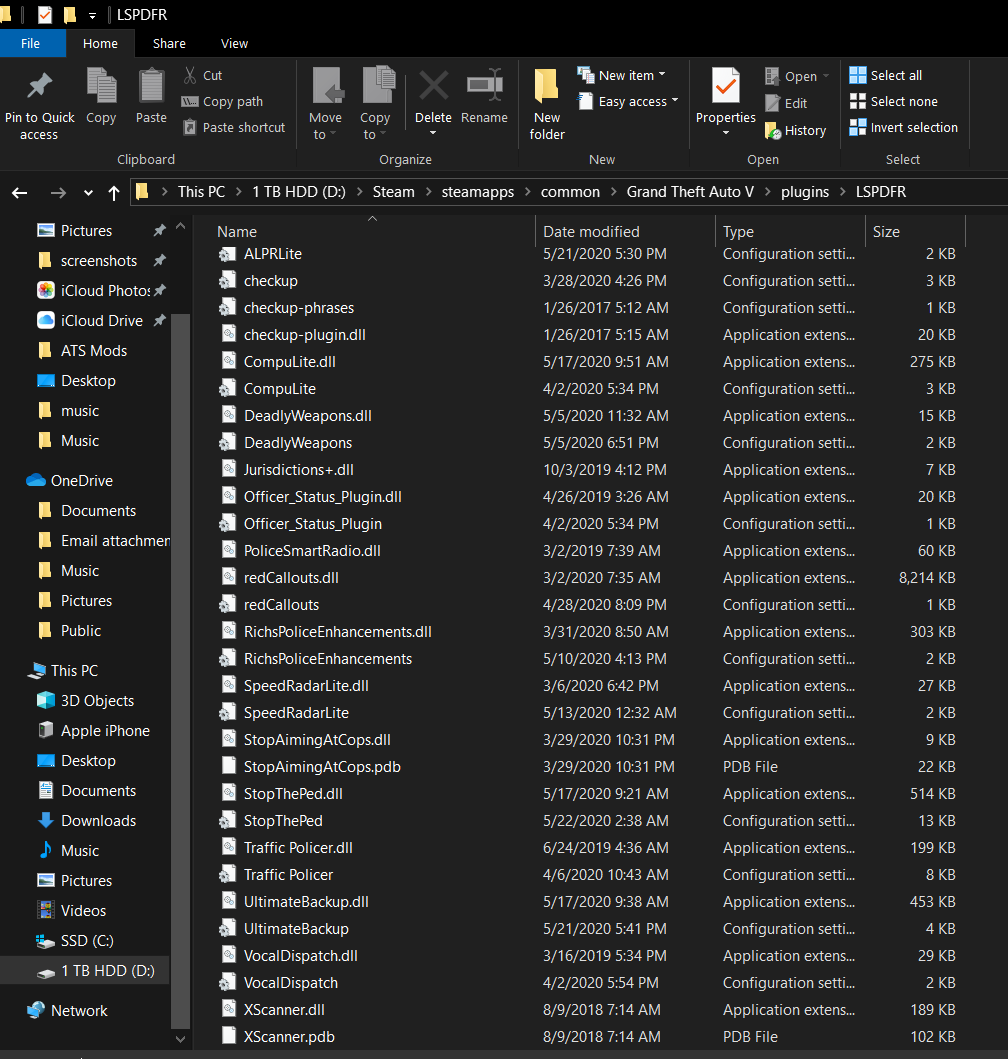Open SSD (C:) in the navigation pane

point(88,941)
